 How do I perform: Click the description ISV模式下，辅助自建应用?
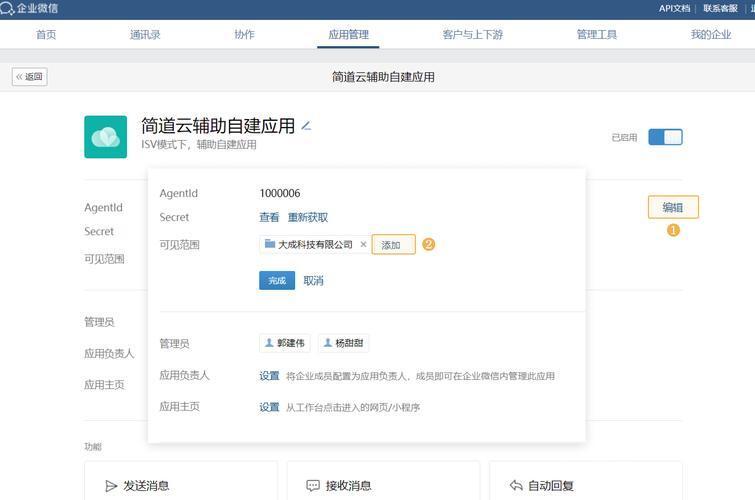tap(199, 145)
